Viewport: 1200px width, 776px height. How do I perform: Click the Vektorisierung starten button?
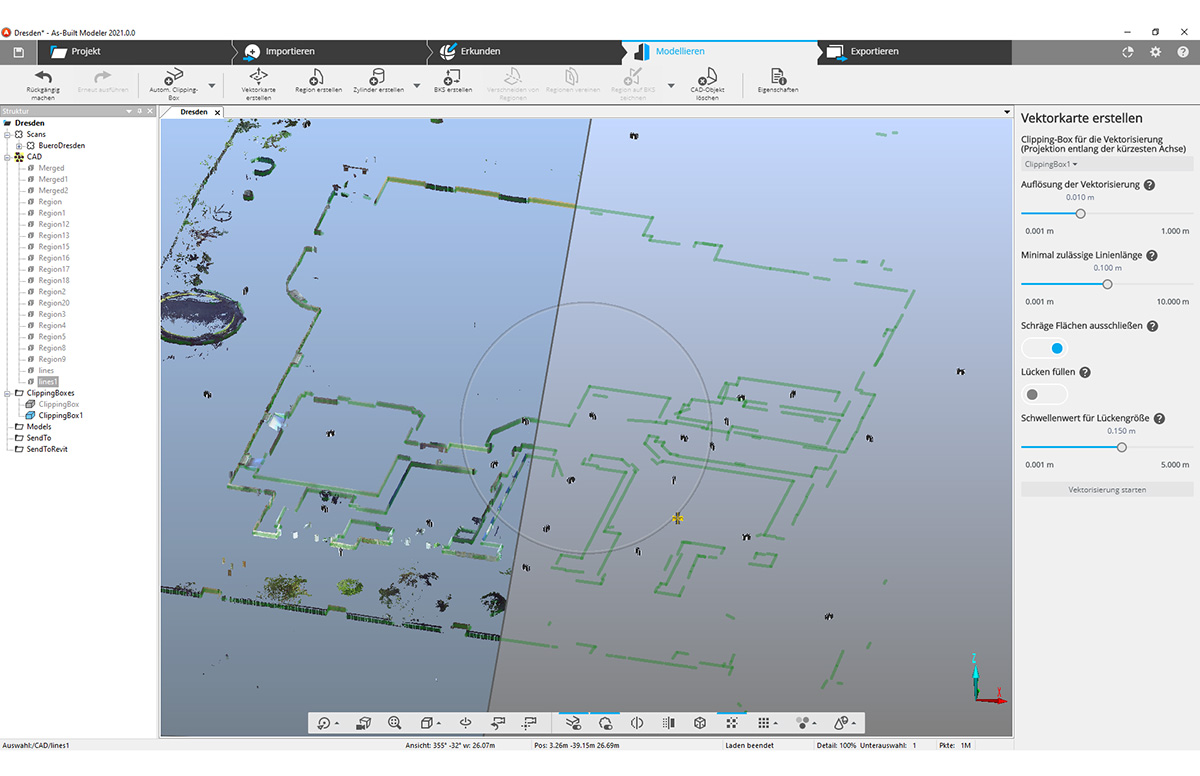(1106, 487)
